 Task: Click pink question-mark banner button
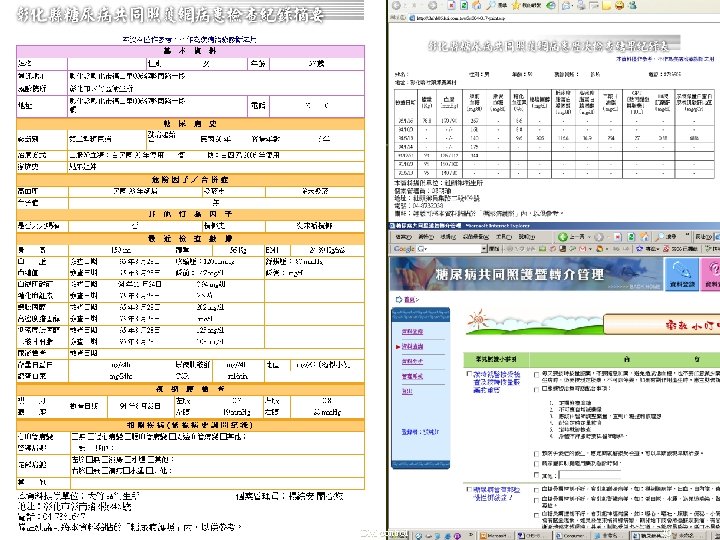pos(710,274)
